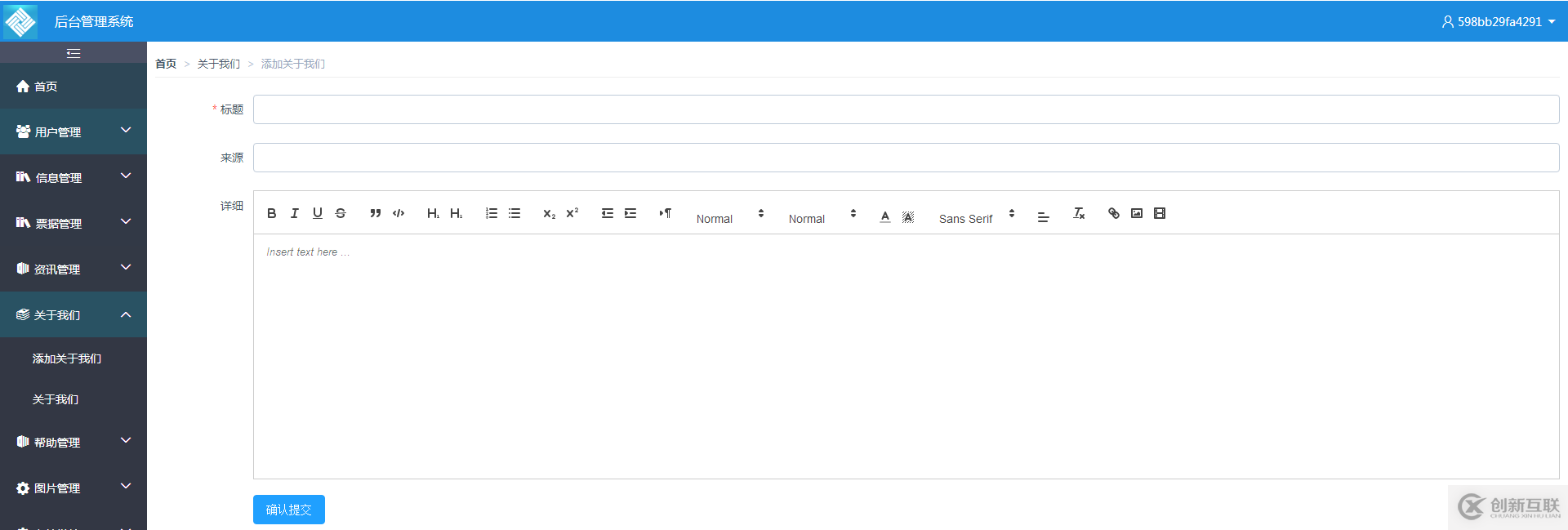
Task: Open the Sans Serif font dropdown
Action: tap(977, 216)
